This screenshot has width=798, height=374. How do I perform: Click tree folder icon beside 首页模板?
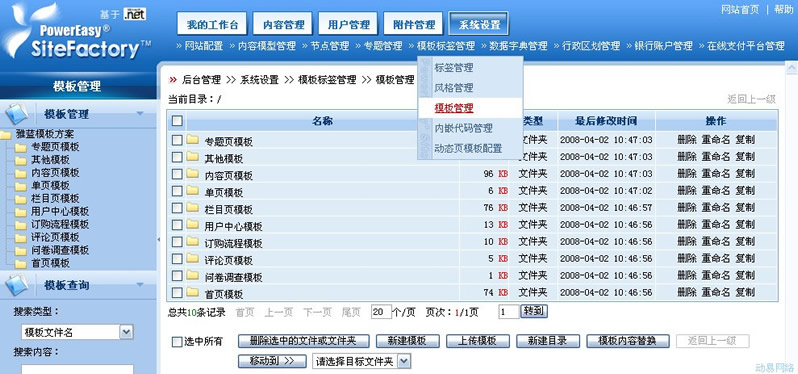[x=20, y=264]
